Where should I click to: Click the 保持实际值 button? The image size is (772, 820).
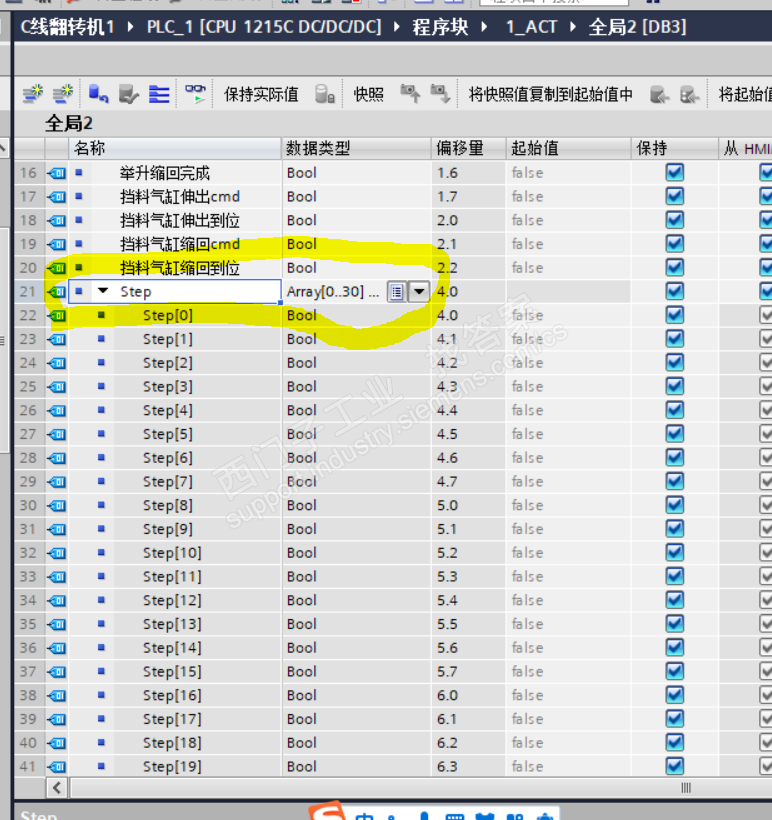[261, 95]
